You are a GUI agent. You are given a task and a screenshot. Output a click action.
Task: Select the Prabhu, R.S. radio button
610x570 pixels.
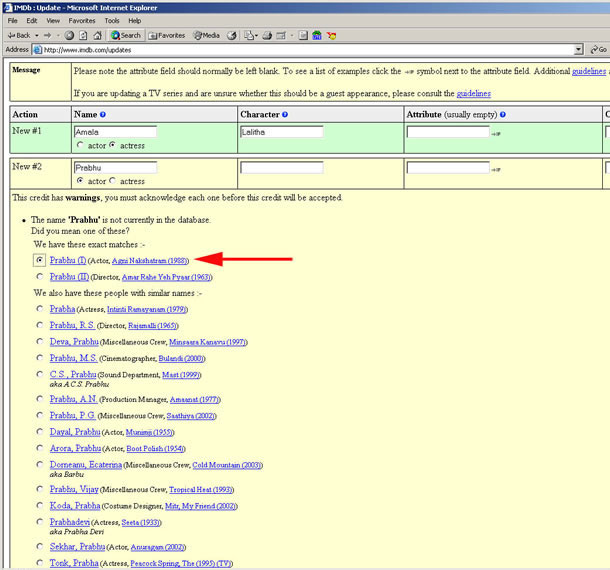(x=39, y=325)
